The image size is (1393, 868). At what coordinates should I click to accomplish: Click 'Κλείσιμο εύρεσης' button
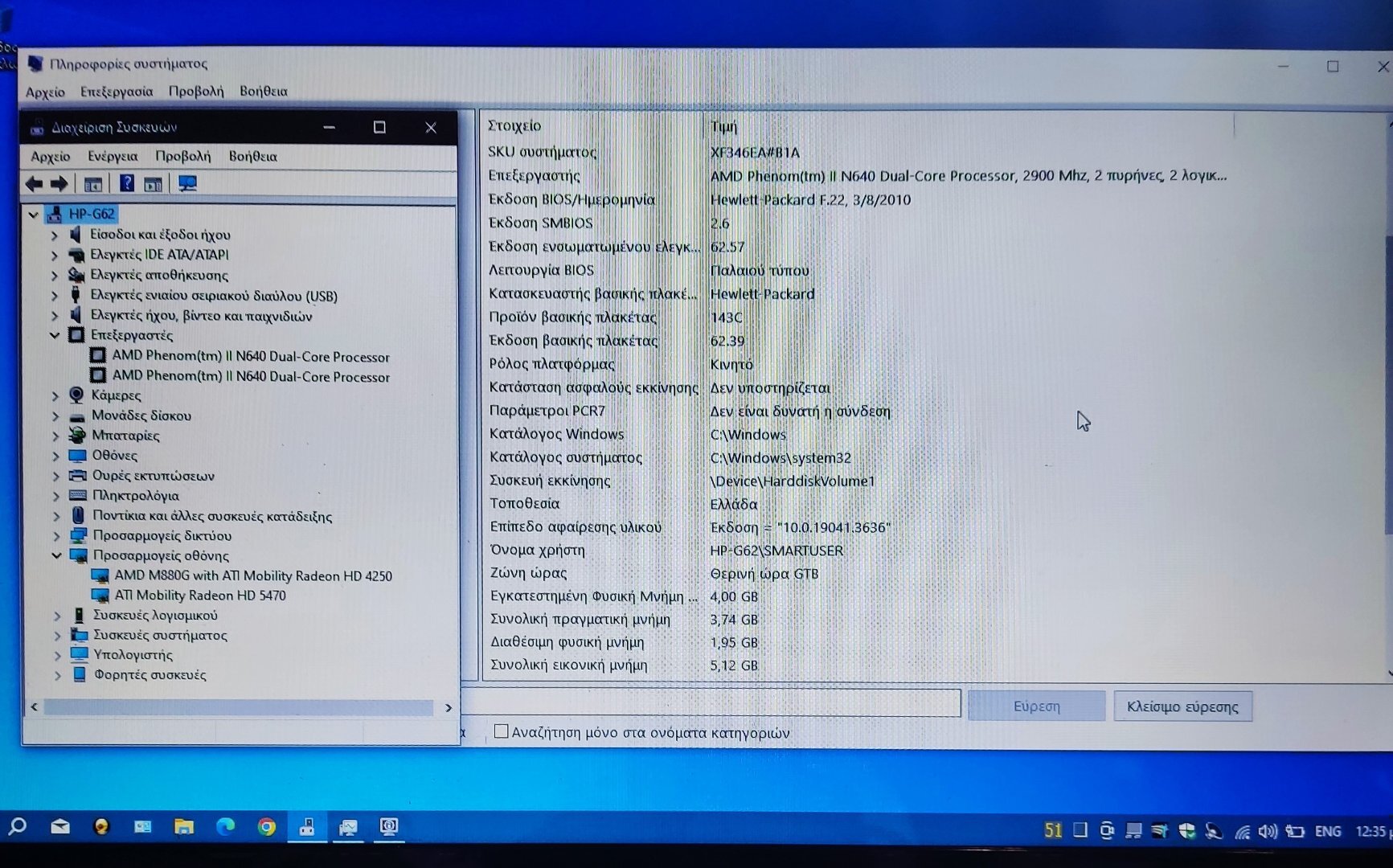1182,706
